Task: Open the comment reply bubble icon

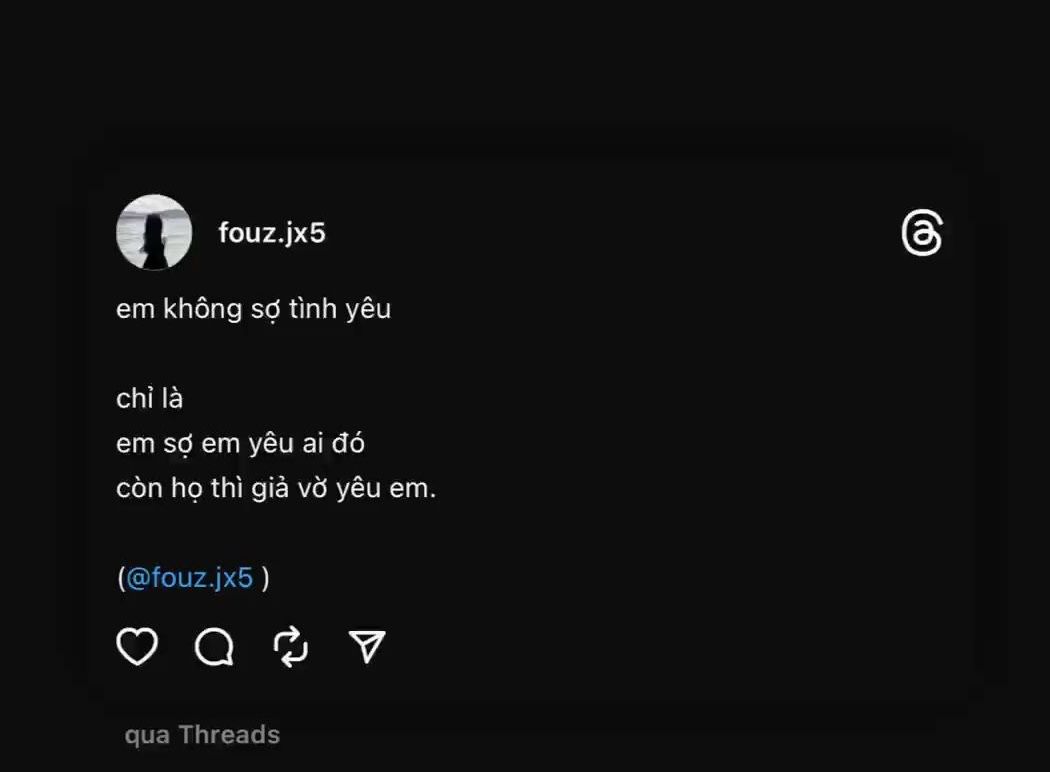Action: [214, 647]
